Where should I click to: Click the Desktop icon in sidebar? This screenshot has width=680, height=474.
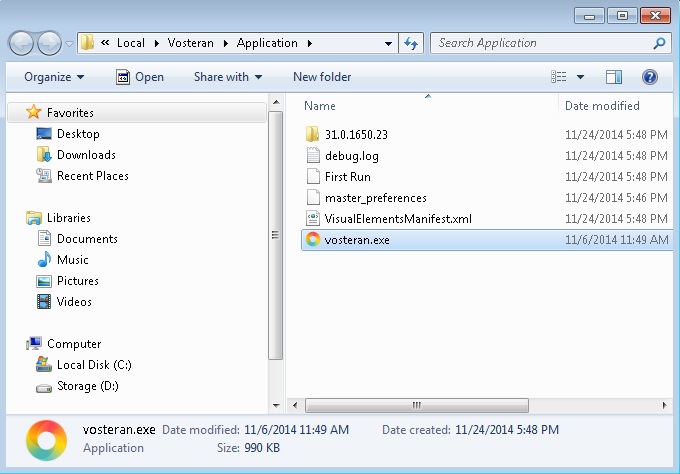click(x=44, y=134)
